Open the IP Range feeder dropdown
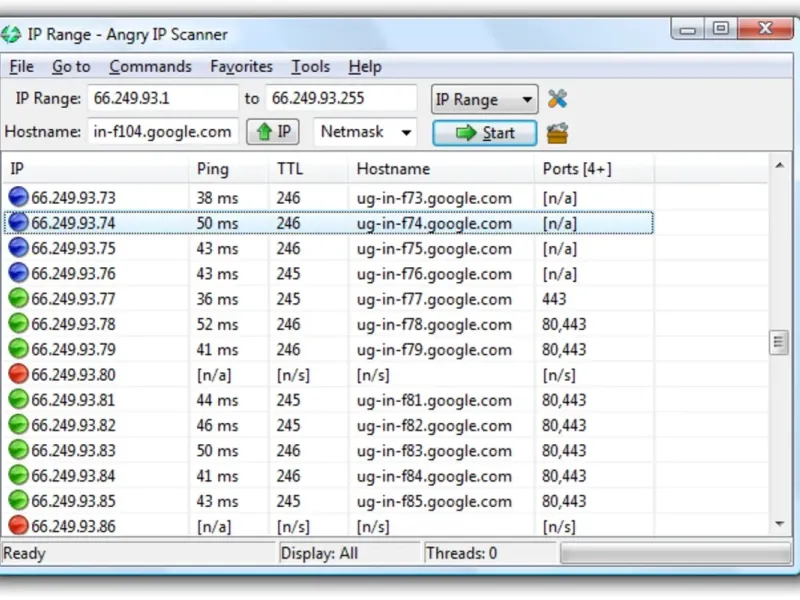800x600 pixels. (x=485, y=99)
